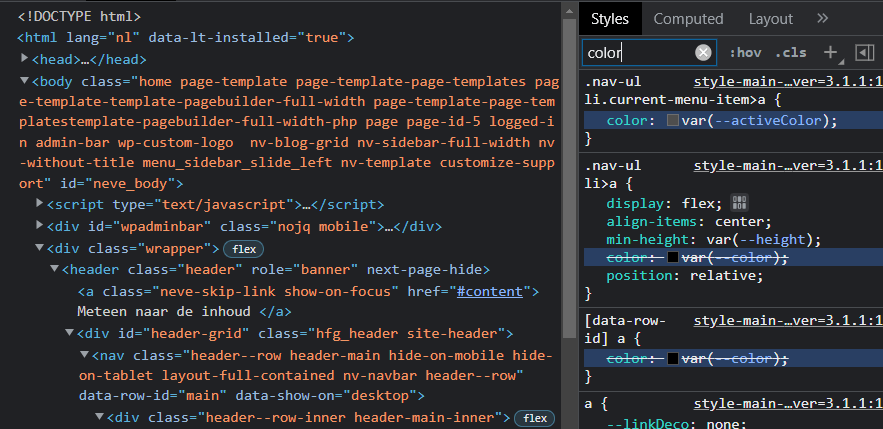Select the DOCTYPE html line
The image size is (883, 429).
click(x=79, y=16)
